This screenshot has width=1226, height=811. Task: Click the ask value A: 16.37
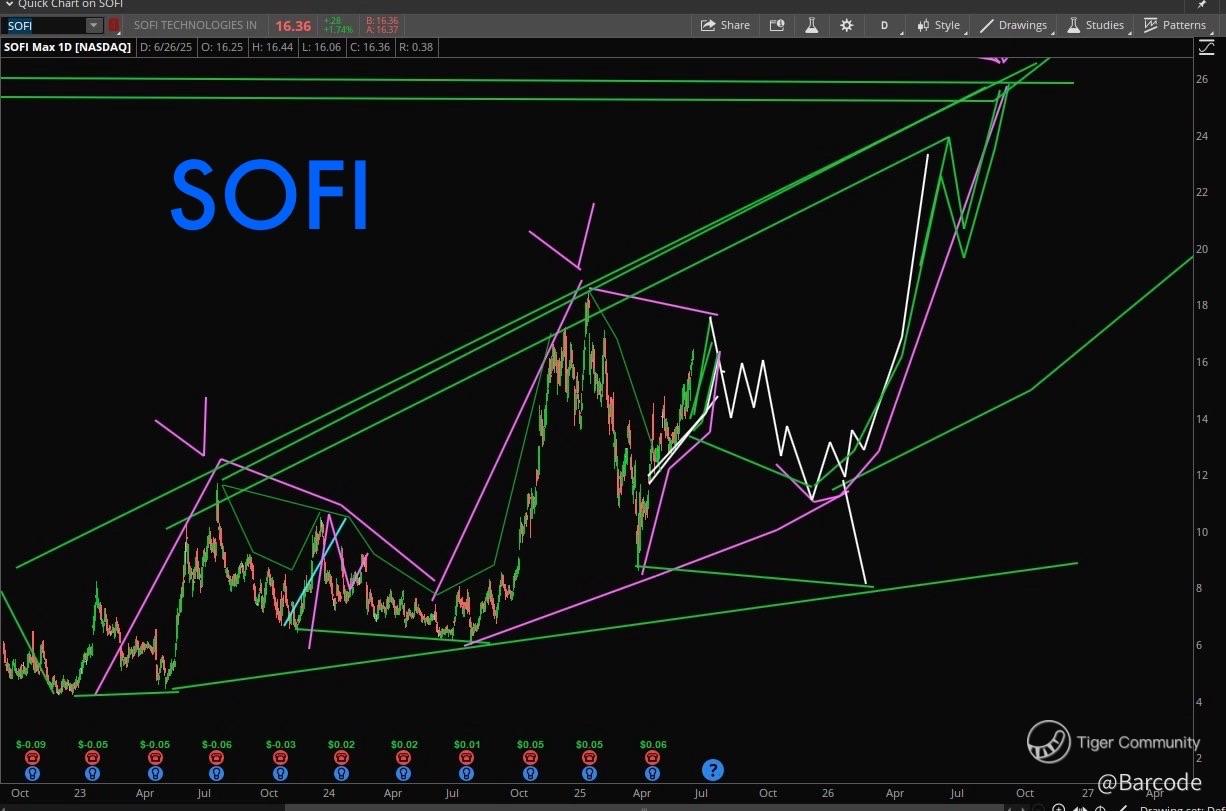click(x=383, y=30)
